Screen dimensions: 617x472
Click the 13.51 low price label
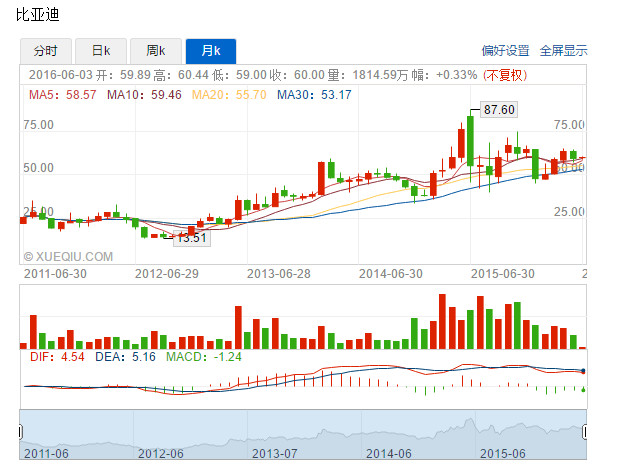click(x=192, y=238)
